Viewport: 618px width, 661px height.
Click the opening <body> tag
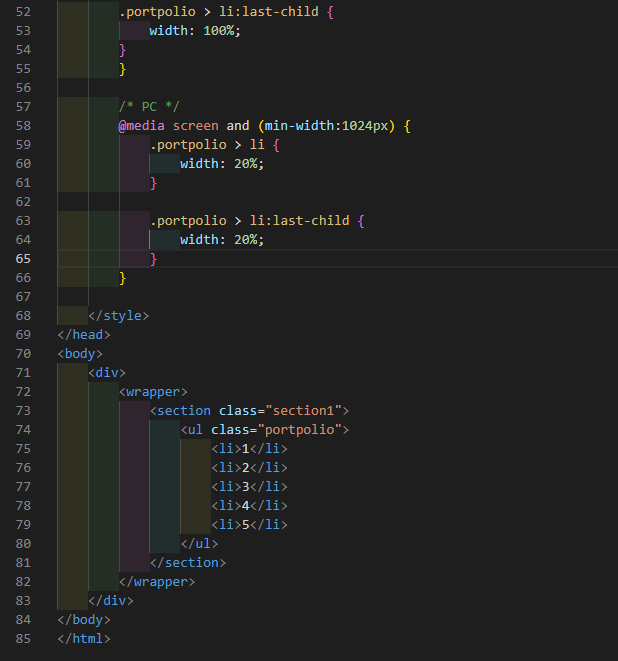click(80, 354)
